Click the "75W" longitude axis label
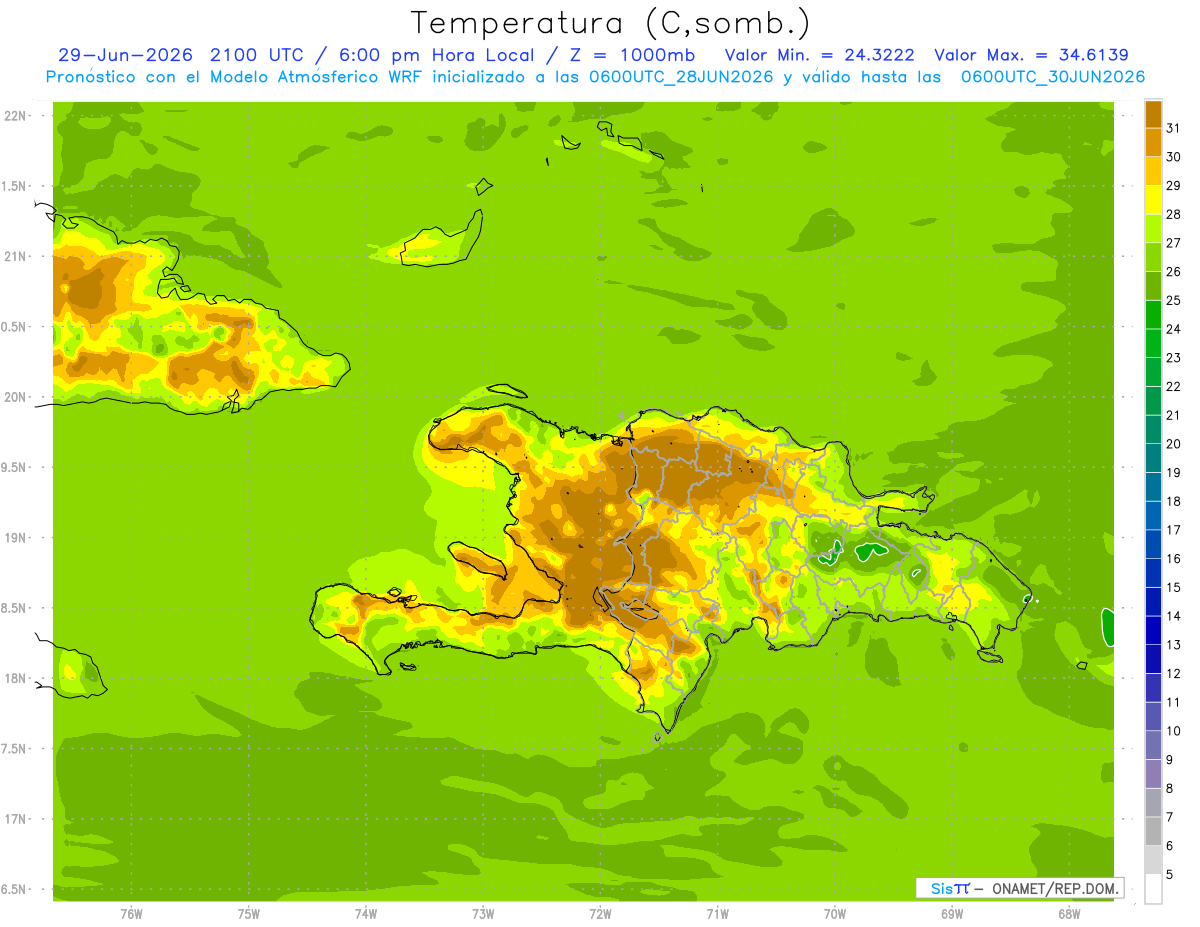Viewport: 1200px width, 927px height. (x=249, y=913)
